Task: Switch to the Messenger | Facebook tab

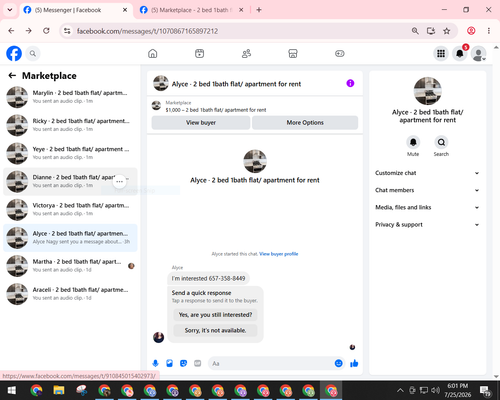Action: point(75,10)
